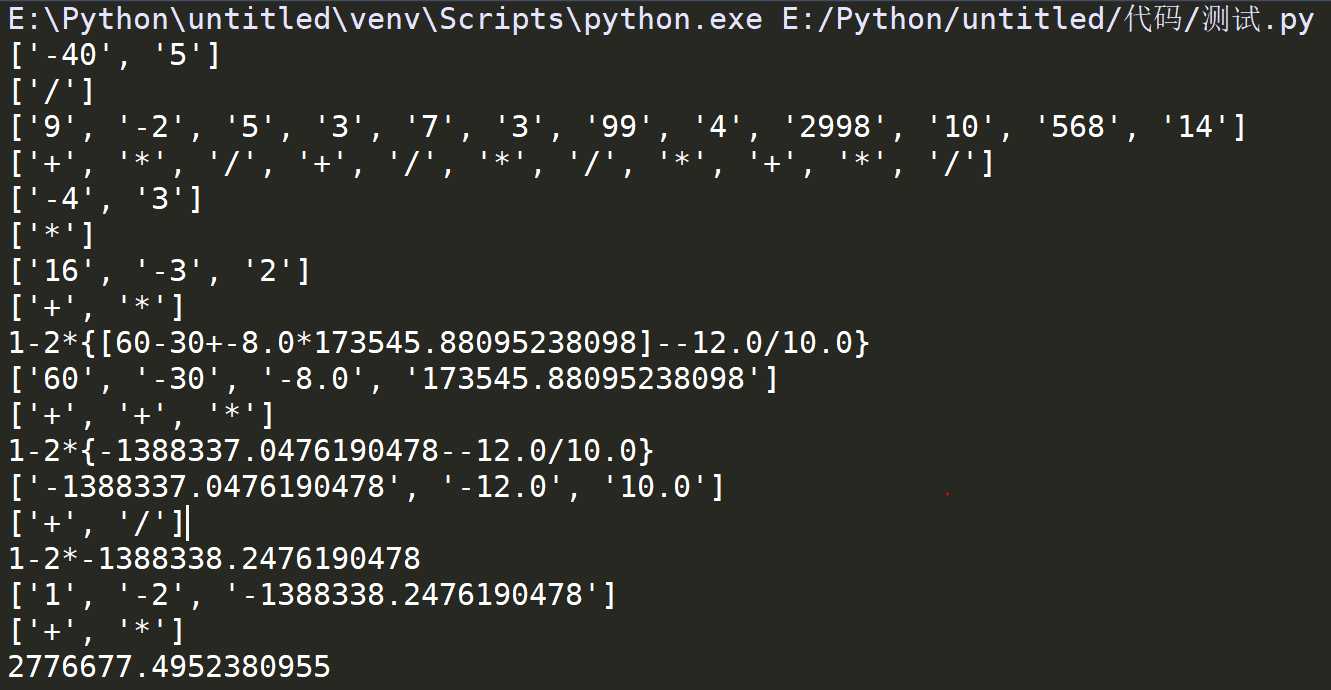Click the ['+', '/'] line with the text cursor
The height and width of the screenshot is (690, 1331).
coord(97,523)
